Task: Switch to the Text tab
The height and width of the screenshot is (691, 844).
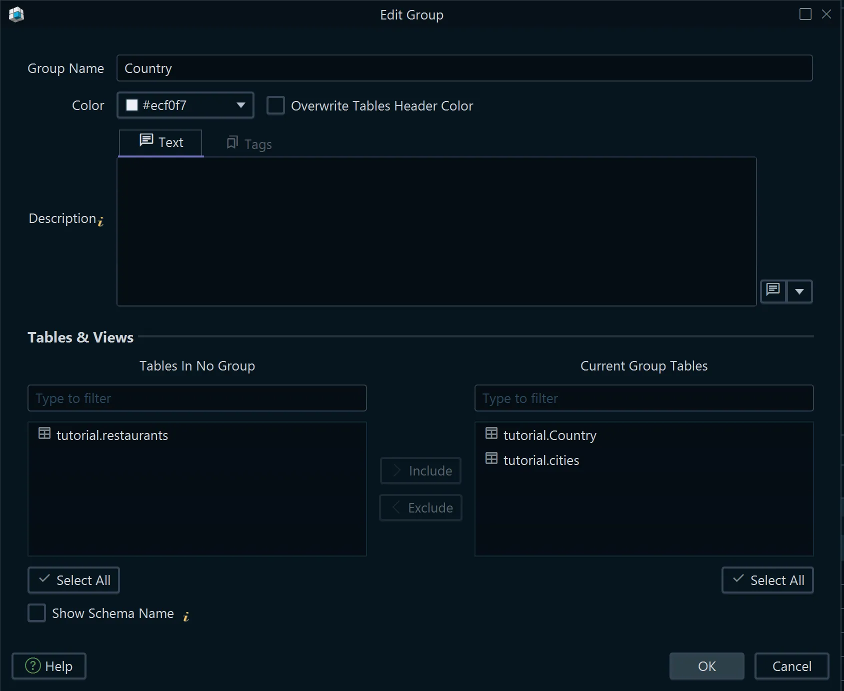Action: point(160,143)
